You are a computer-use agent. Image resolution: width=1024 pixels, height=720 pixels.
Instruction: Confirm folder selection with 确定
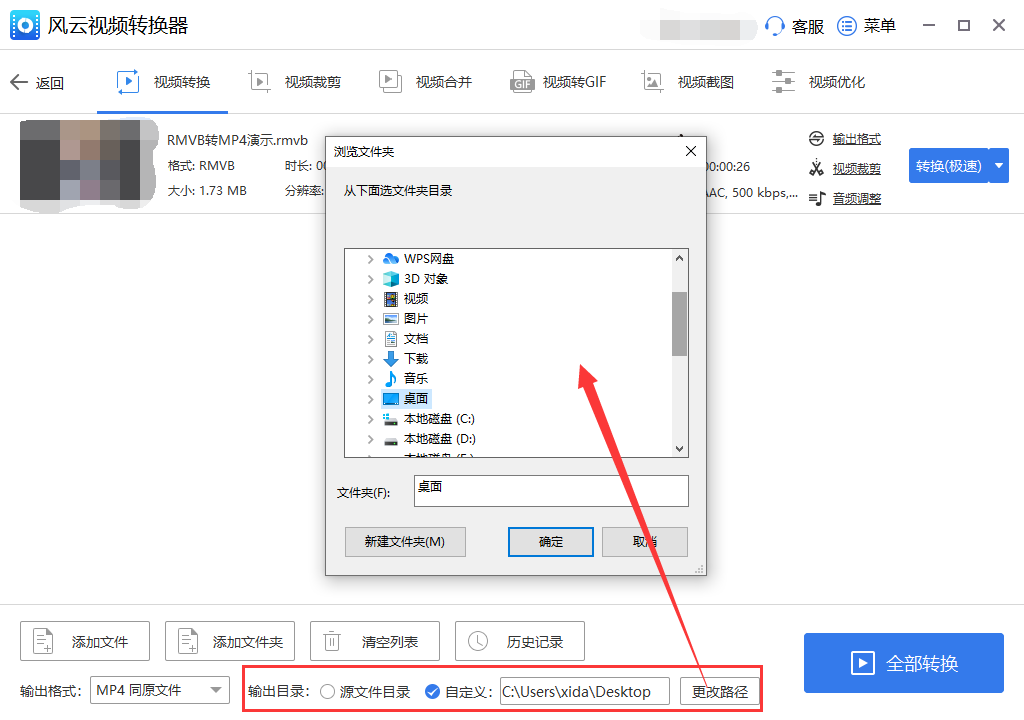click(x=550, y=540)
